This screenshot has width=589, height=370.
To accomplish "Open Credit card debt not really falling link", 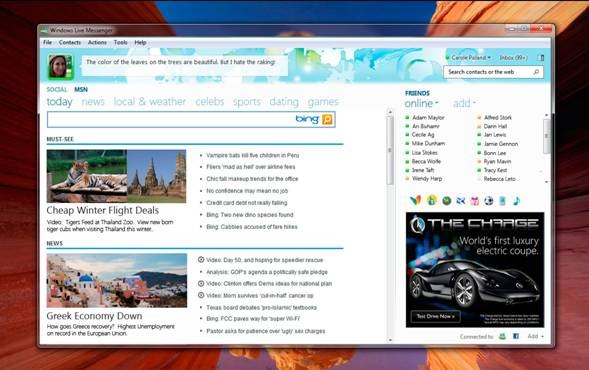I will tap(247, 202).
